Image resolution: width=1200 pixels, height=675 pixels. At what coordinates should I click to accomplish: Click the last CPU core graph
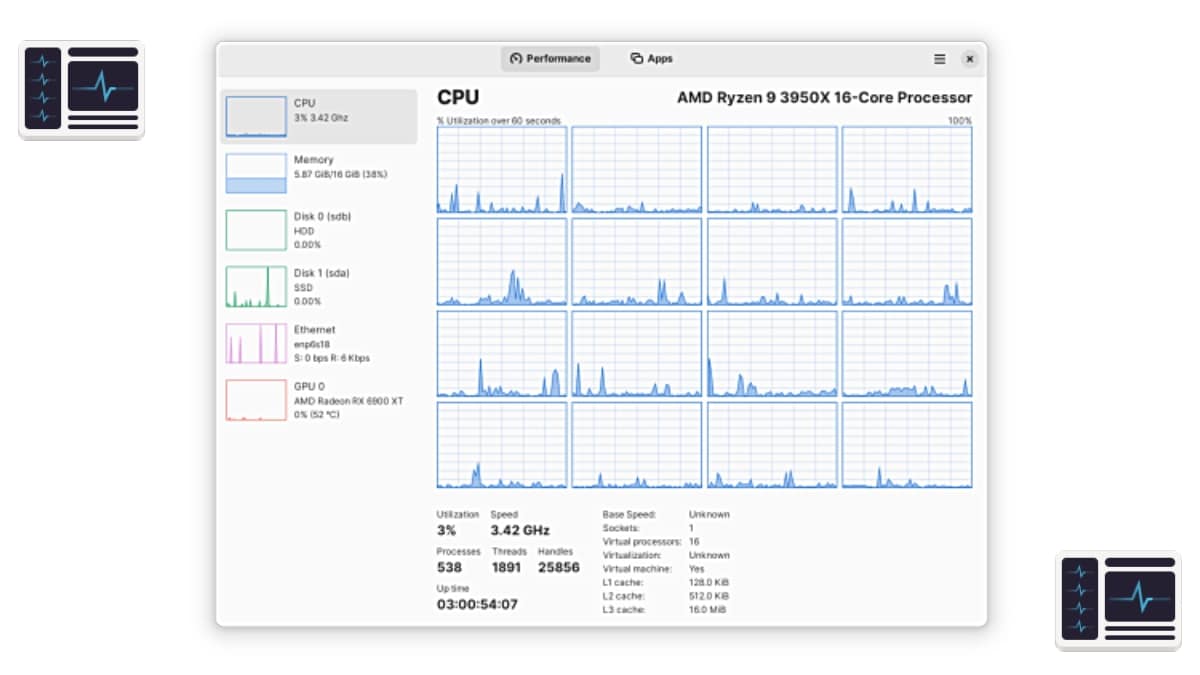tap(906, 445)
